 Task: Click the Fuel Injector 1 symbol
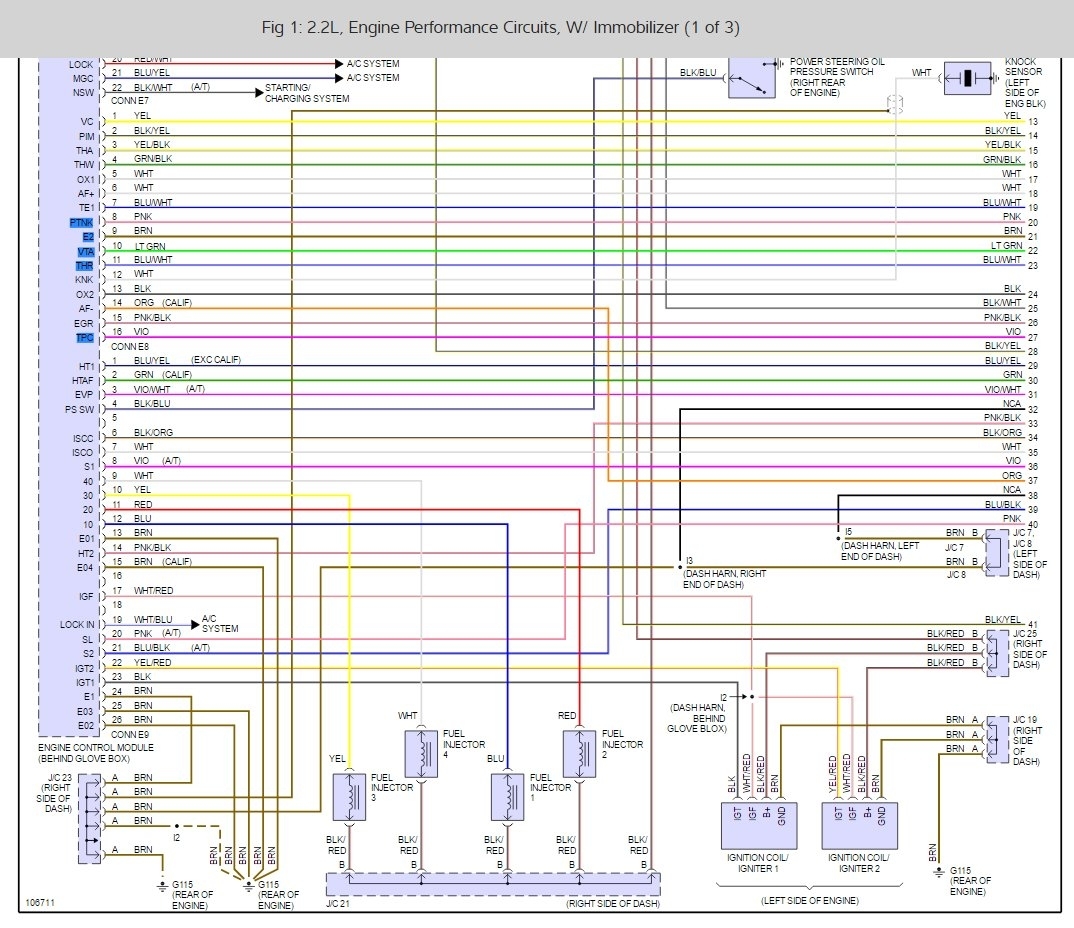click(507, 796)
